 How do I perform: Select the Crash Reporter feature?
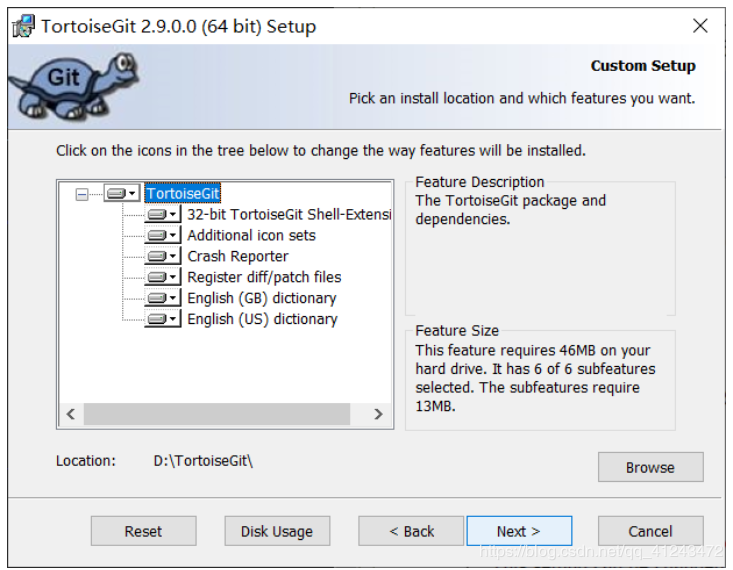pyautogui.click(x=237, y=256)
